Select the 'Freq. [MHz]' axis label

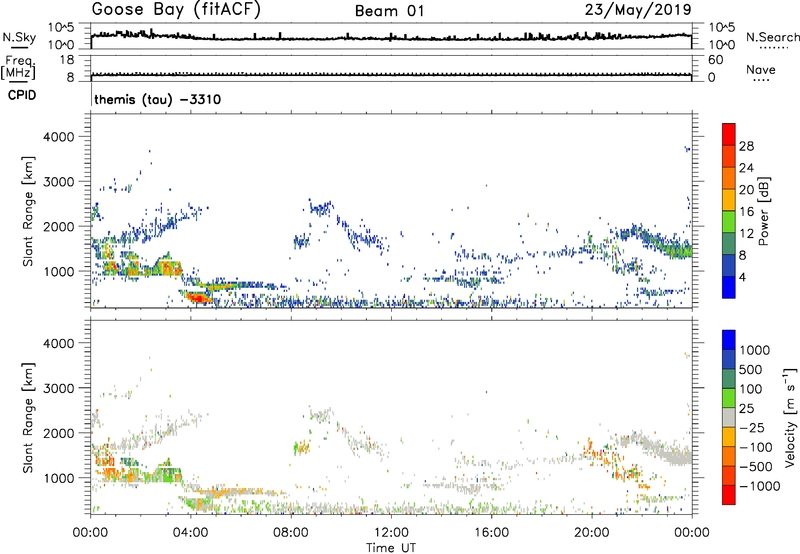tap(18, 67)
